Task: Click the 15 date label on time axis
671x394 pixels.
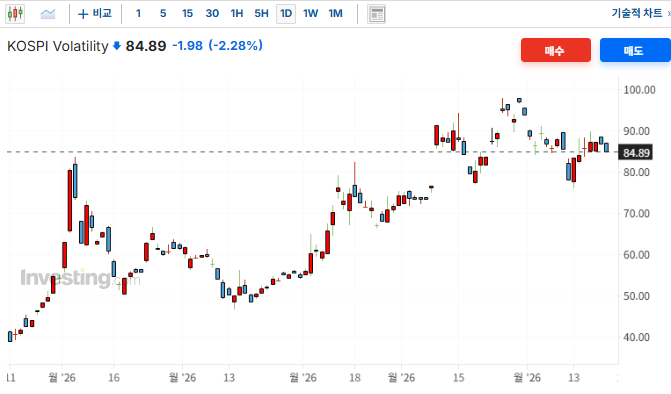Action: coord(458,378)
